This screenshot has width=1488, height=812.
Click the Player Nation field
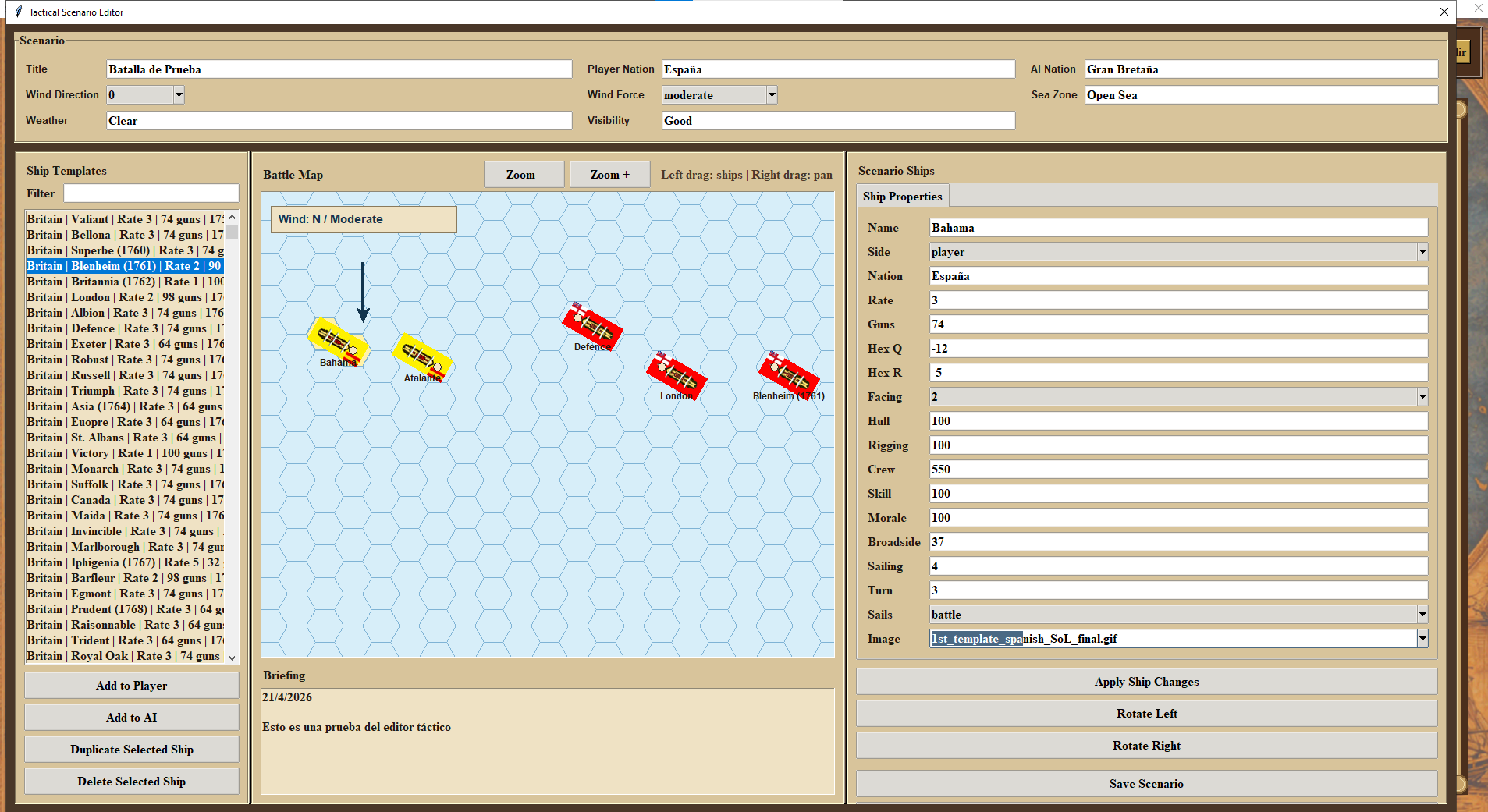pos(838,69)
